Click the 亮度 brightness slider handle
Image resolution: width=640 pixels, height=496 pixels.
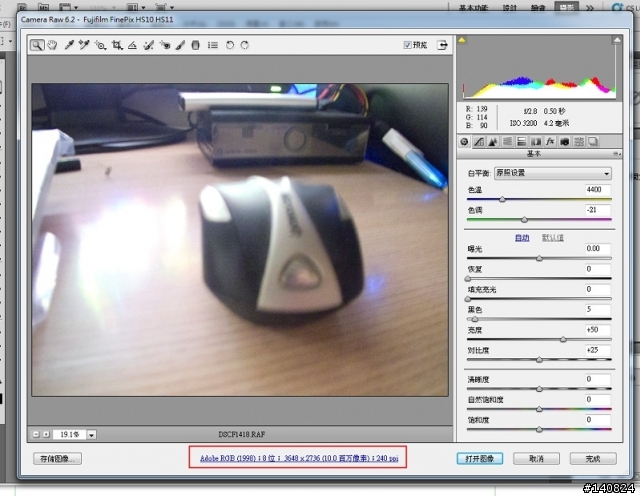pos(563,339)
